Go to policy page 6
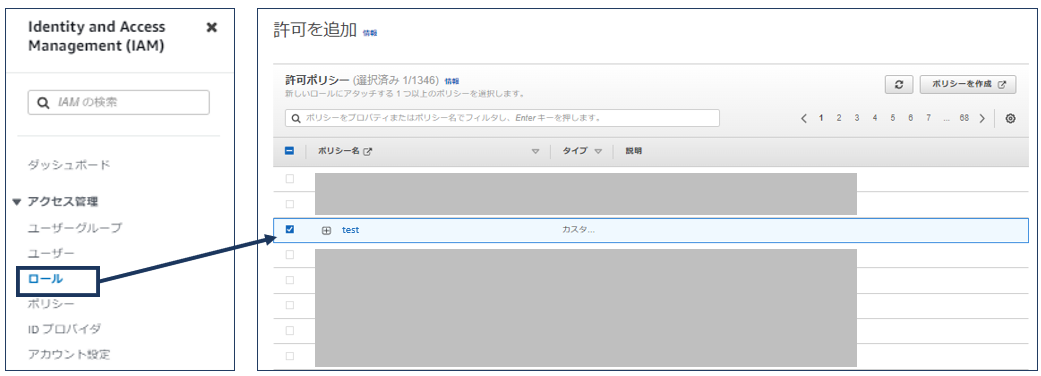Viewport: 1041px width, 376px height. (910, 118)
